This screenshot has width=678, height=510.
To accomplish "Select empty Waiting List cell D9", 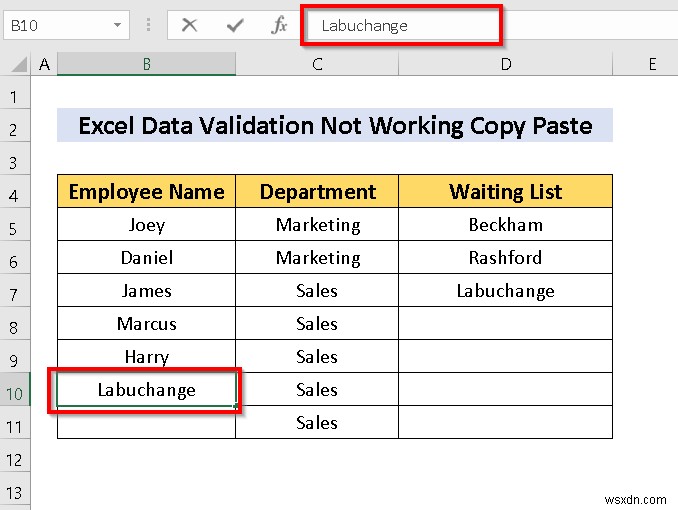I will (x=505, y=356).
